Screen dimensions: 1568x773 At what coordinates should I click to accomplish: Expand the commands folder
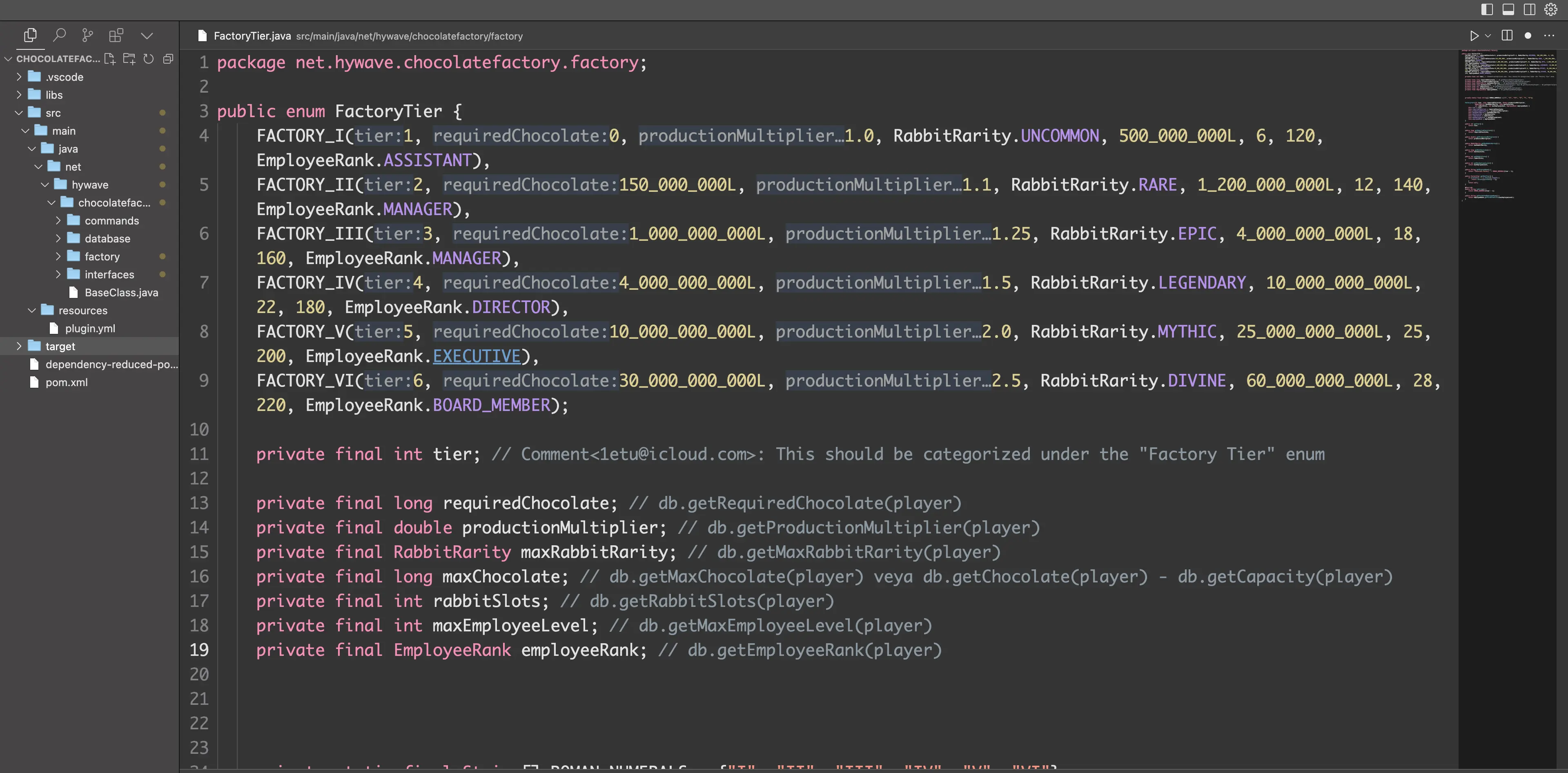pyautogui.click(x=58, y=220)
